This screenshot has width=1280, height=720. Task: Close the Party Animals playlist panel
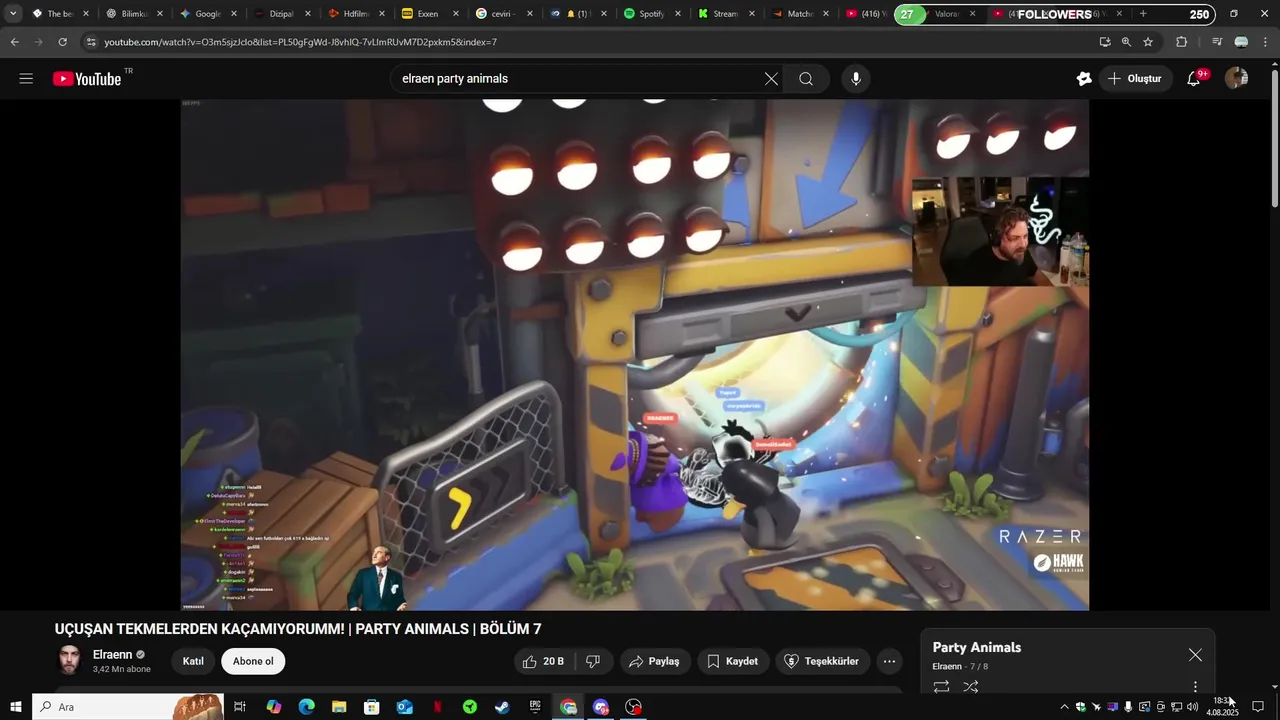click(x=1195, y=655)
